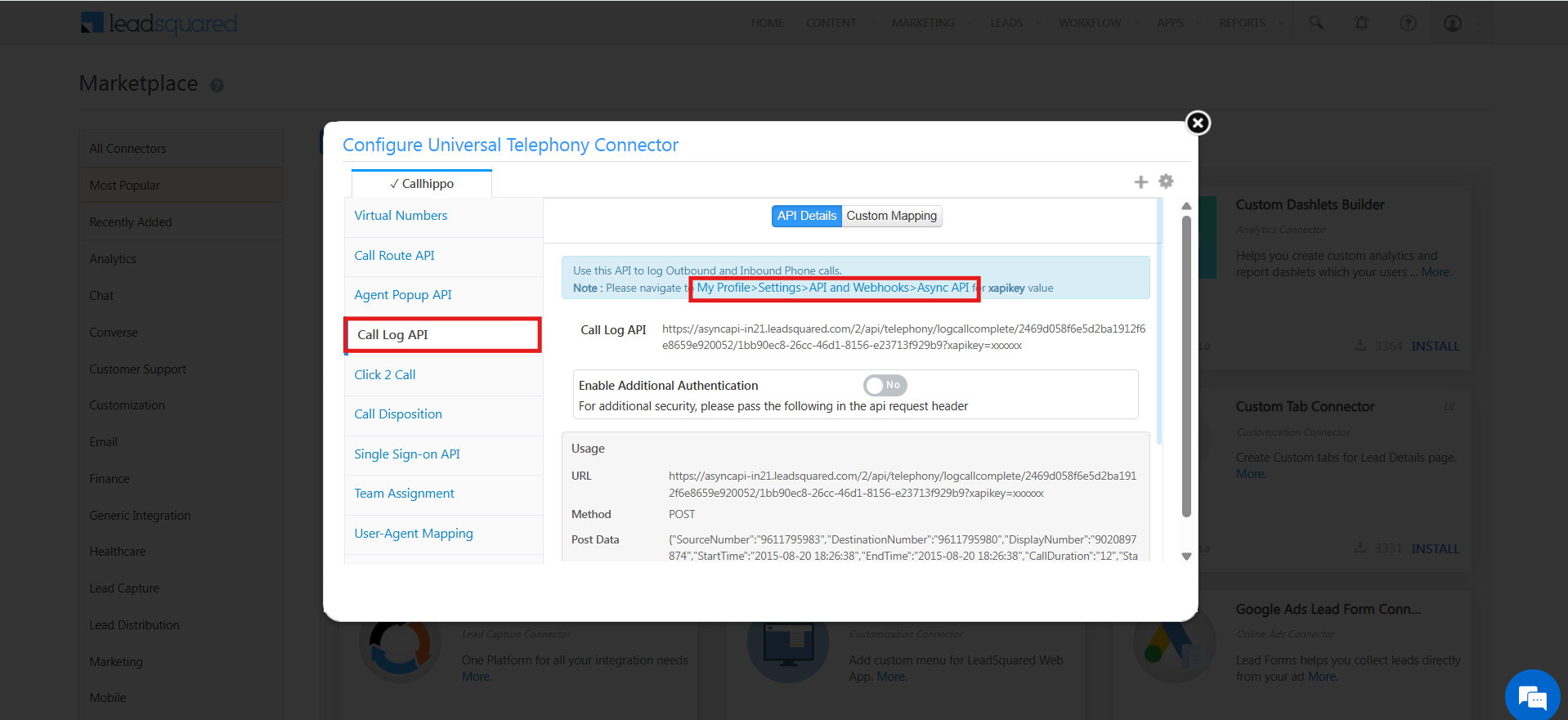Open the HOME menu
Image resolution: width=1568 pixels, height=720 pixels.
(767, 23)
